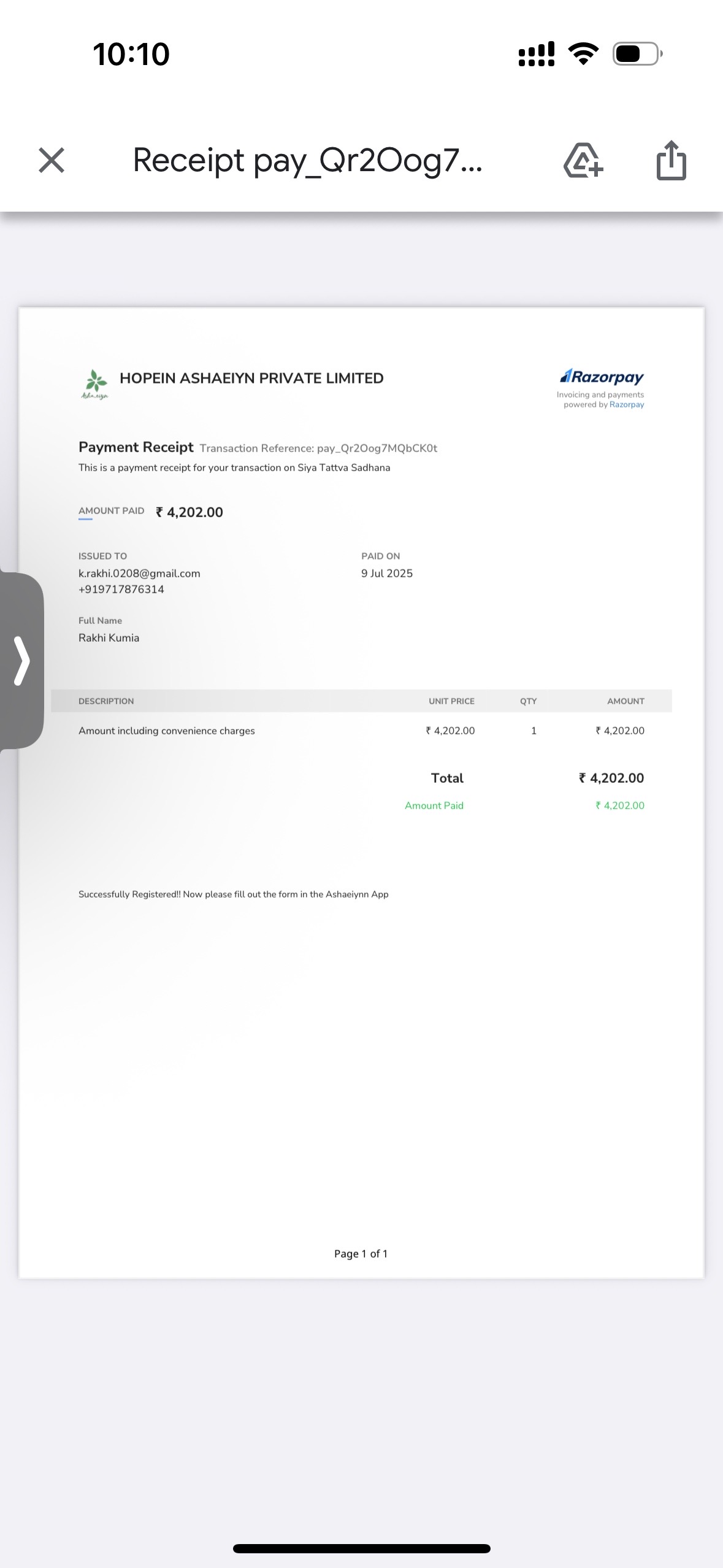Screen dimensions: 723x1568
Task: Tap the green Amount Paid label
Action: (x=434, y=805)
